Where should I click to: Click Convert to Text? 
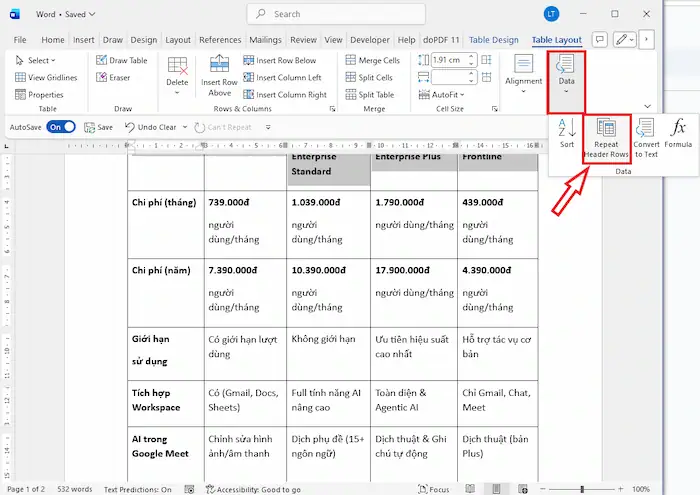[x=645, y=137]
